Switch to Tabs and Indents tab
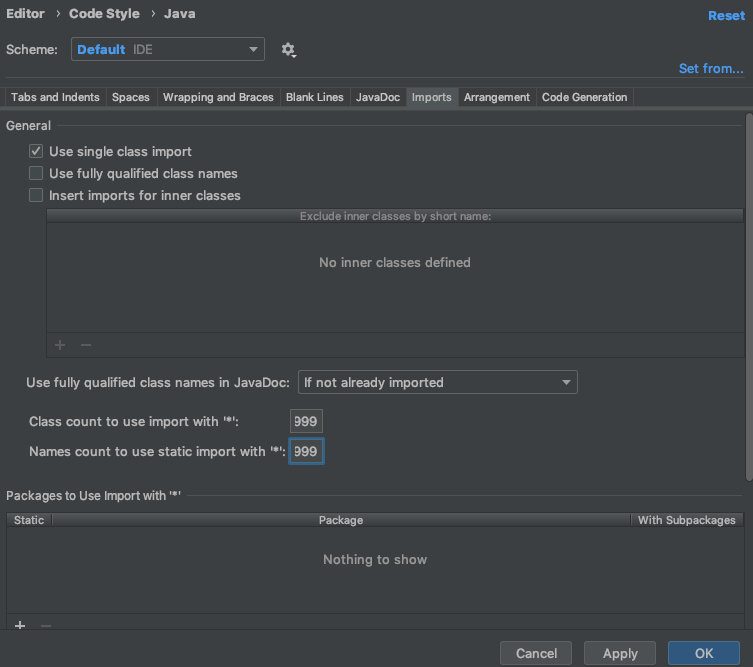 tap(55, 97)
